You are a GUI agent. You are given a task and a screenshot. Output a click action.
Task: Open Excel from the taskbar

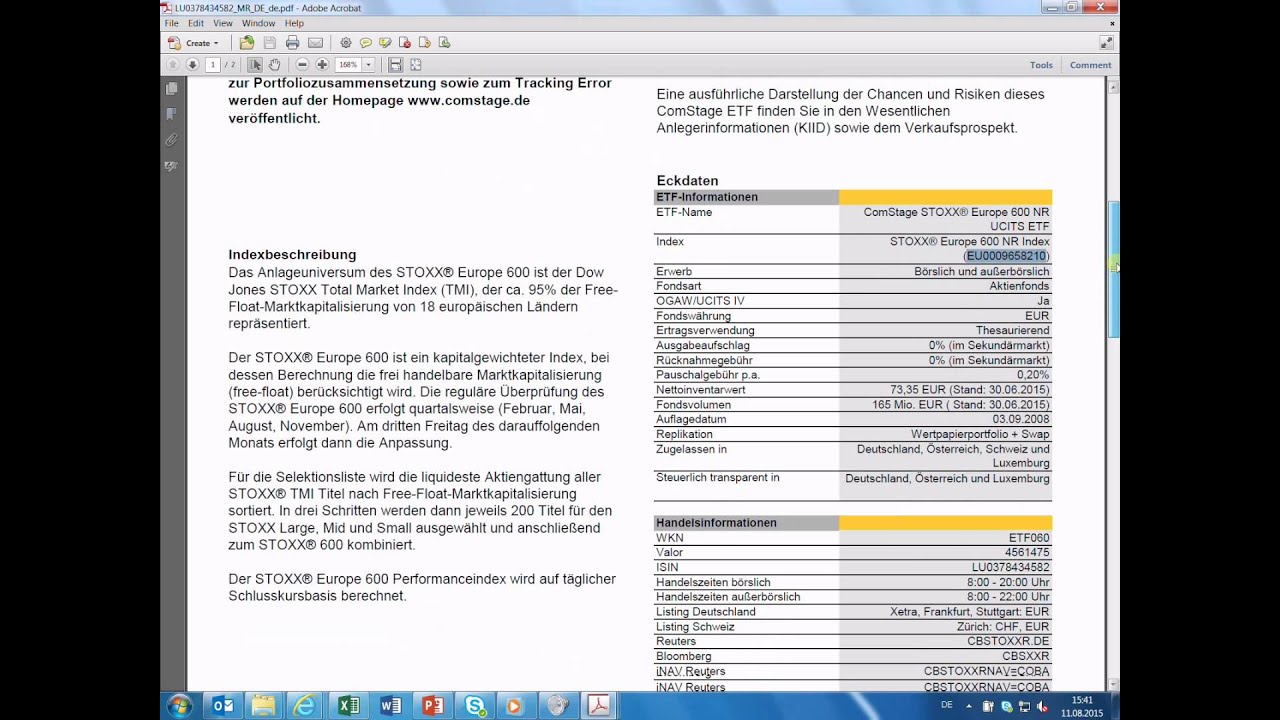pyautogui.click(x=348, y=706)
